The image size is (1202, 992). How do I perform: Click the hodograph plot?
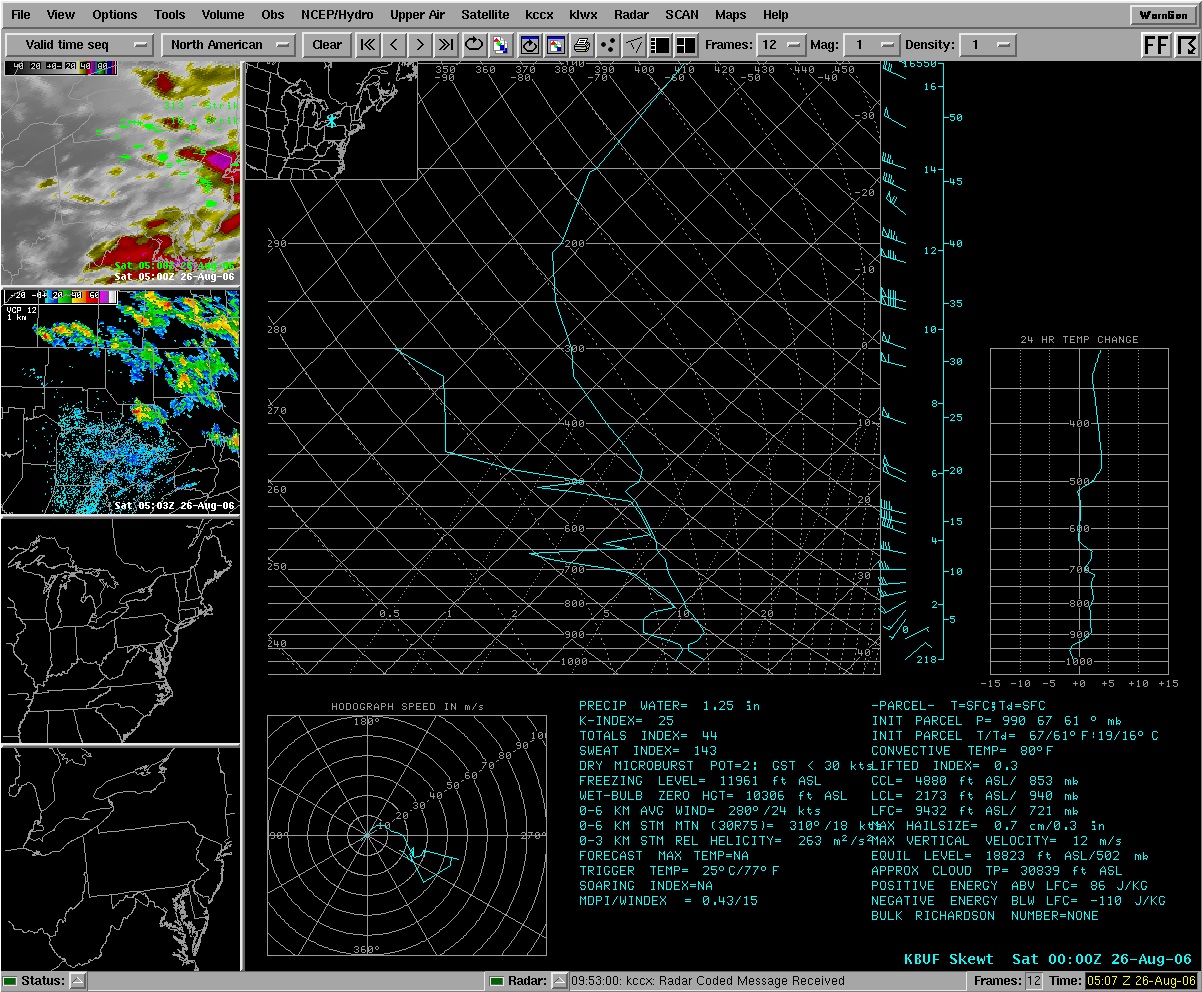(x=406, y=835)
